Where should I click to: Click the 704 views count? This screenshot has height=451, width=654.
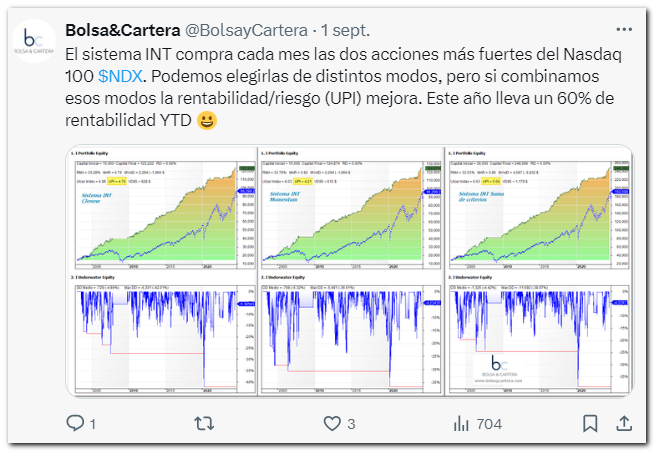tap(489, 424)
